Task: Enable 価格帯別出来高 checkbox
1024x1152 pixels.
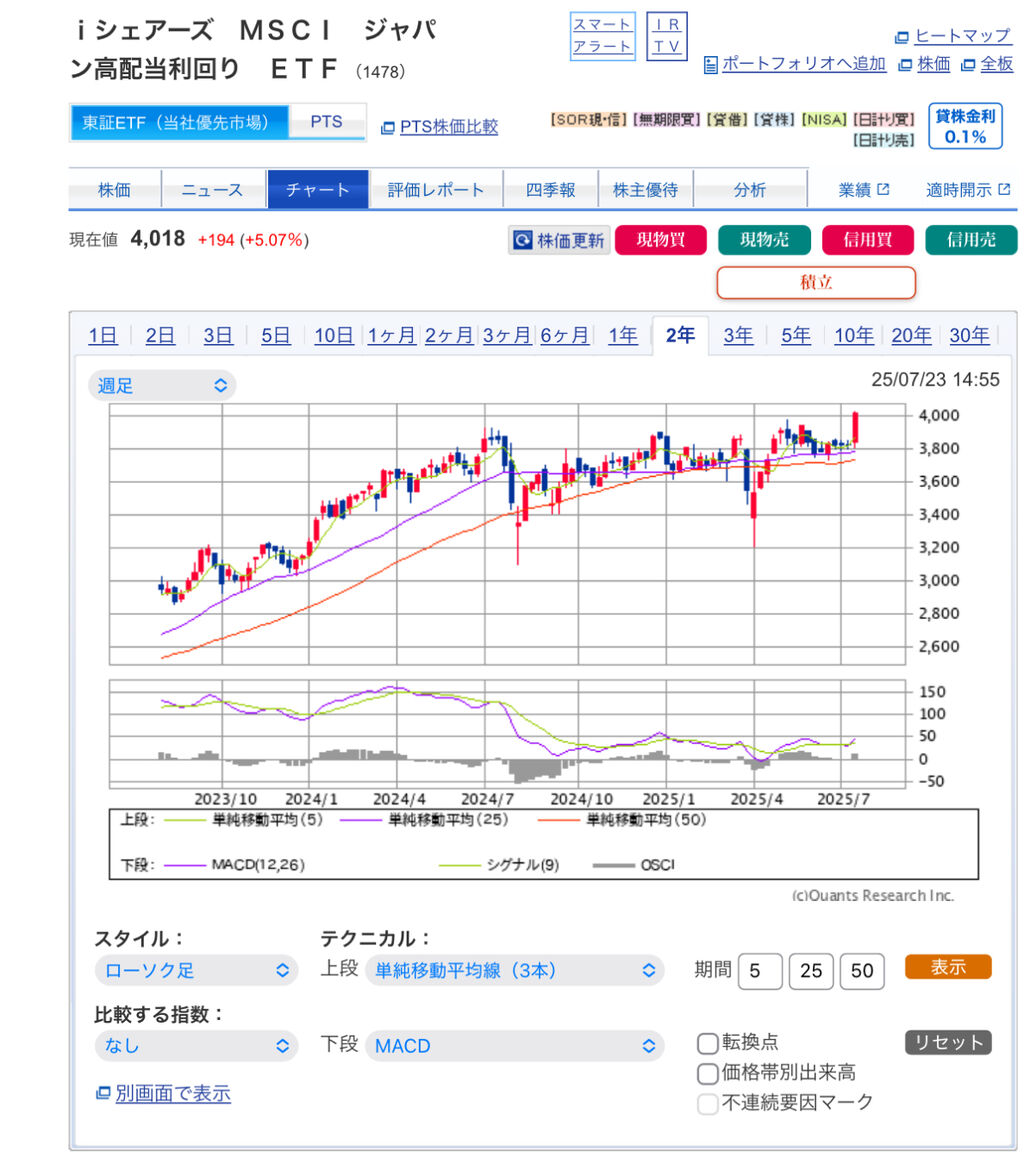Action: tap(707, 1073)
